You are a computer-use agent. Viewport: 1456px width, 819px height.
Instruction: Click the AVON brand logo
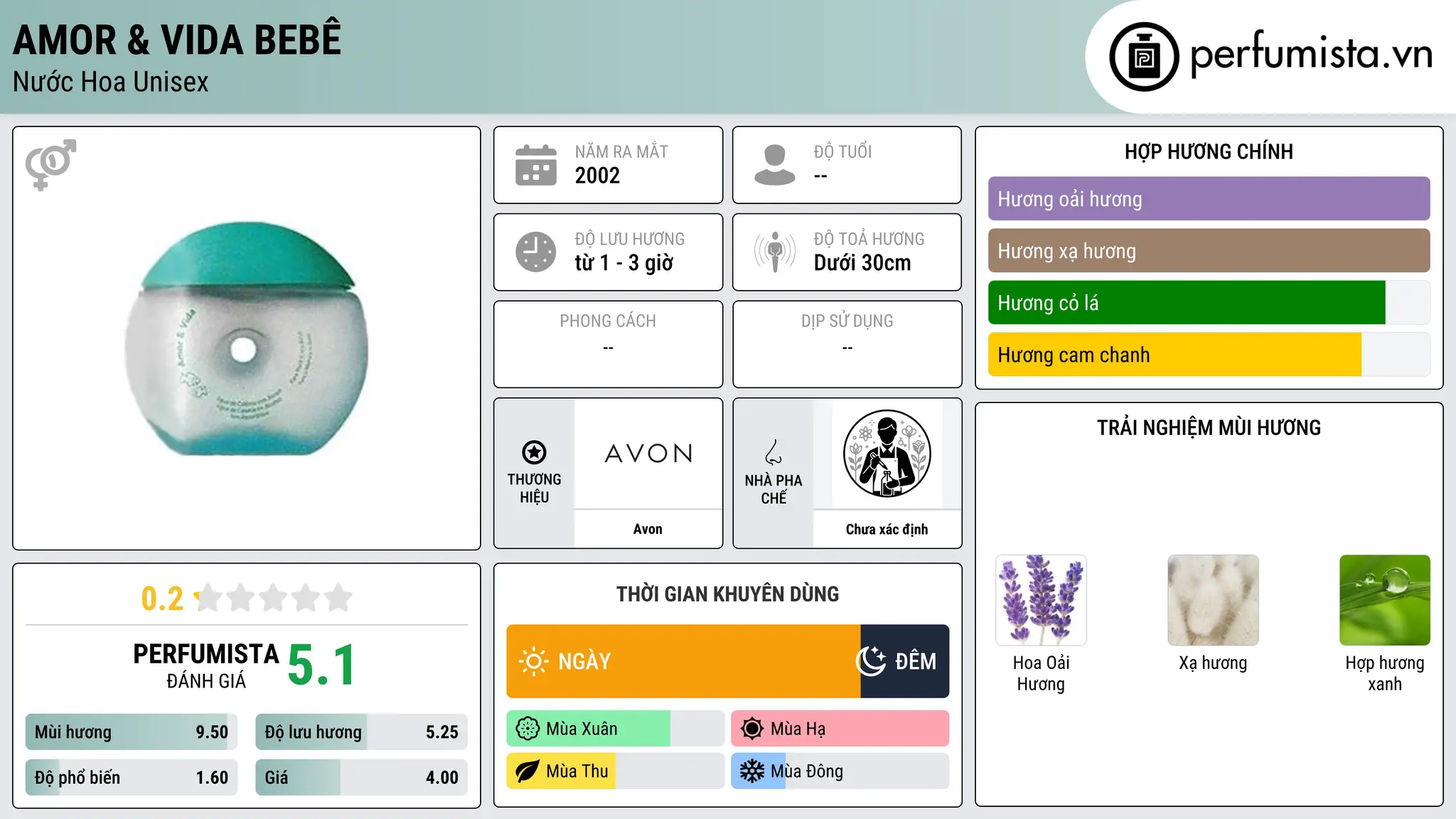tap(648, 454)
